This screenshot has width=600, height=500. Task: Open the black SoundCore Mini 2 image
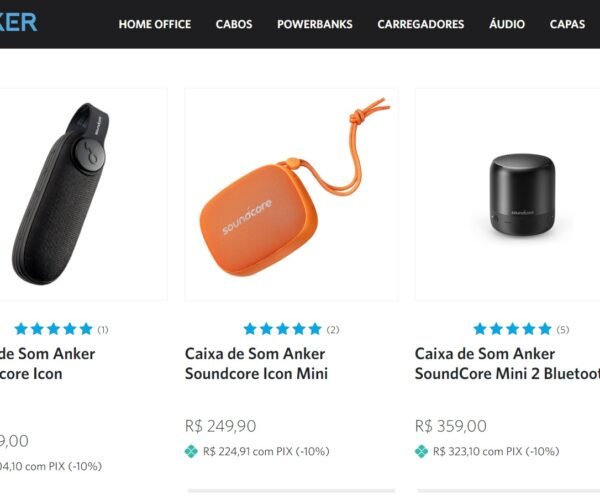pos(507,194)
